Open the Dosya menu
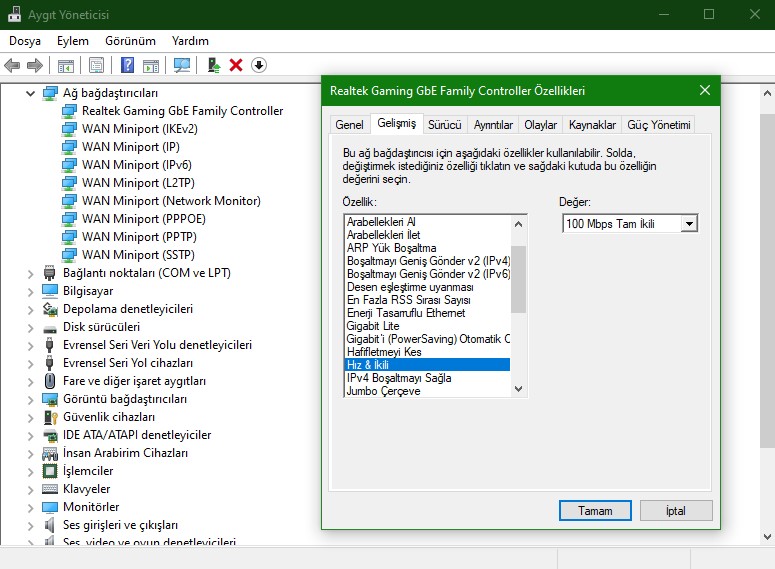775x569 pixels. point(25,41)
